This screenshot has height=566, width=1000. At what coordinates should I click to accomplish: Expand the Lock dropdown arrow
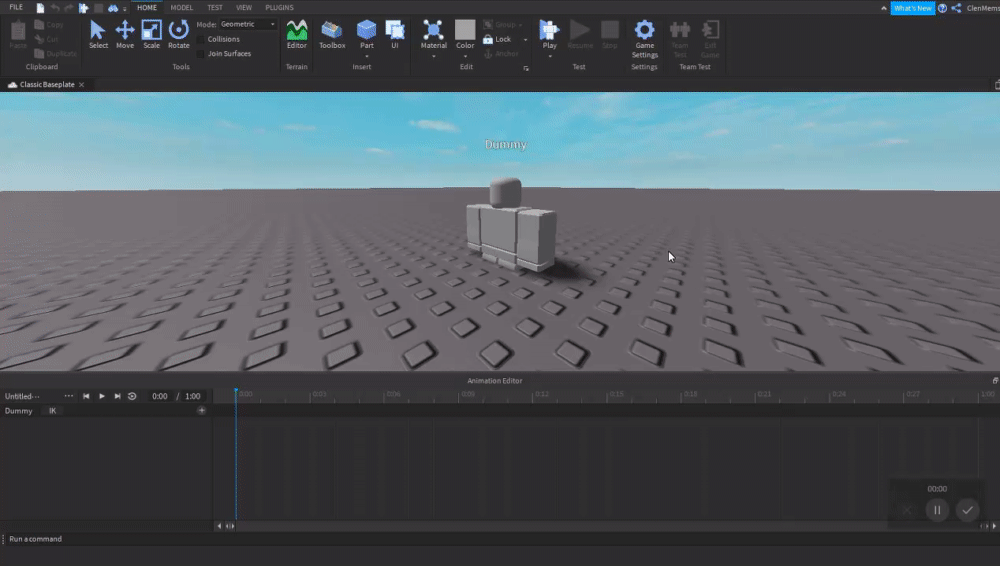coord(526,40)
